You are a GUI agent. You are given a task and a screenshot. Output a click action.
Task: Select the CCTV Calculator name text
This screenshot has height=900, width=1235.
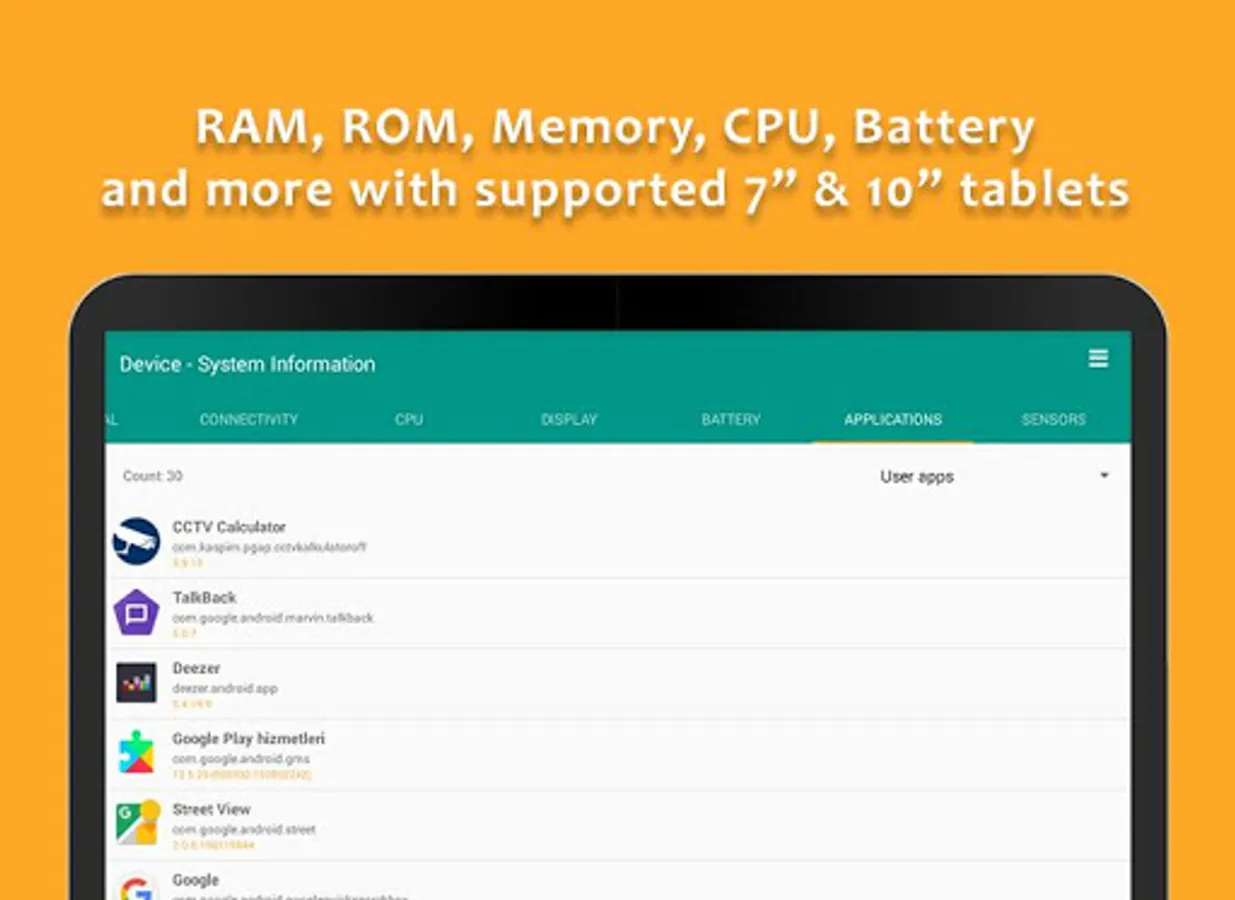229,527
